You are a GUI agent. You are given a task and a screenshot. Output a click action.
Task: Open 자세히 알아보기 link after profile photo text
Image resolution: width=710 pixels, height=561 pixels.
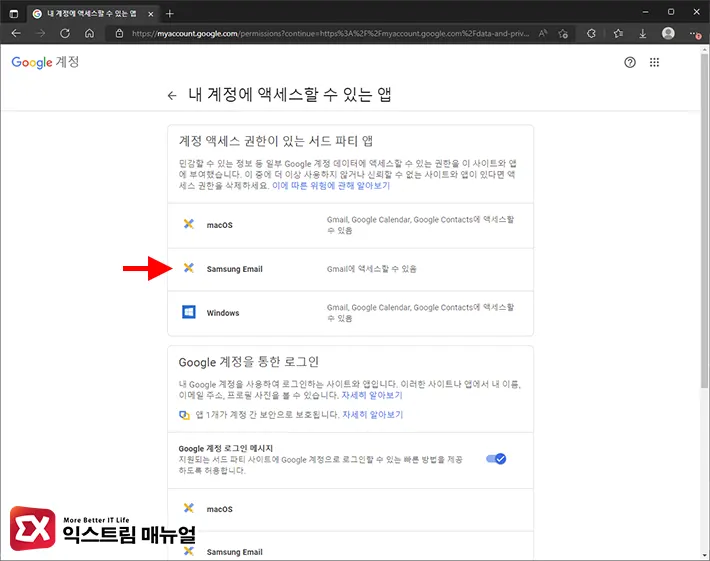pyautogui.click(x=372, y=395)
